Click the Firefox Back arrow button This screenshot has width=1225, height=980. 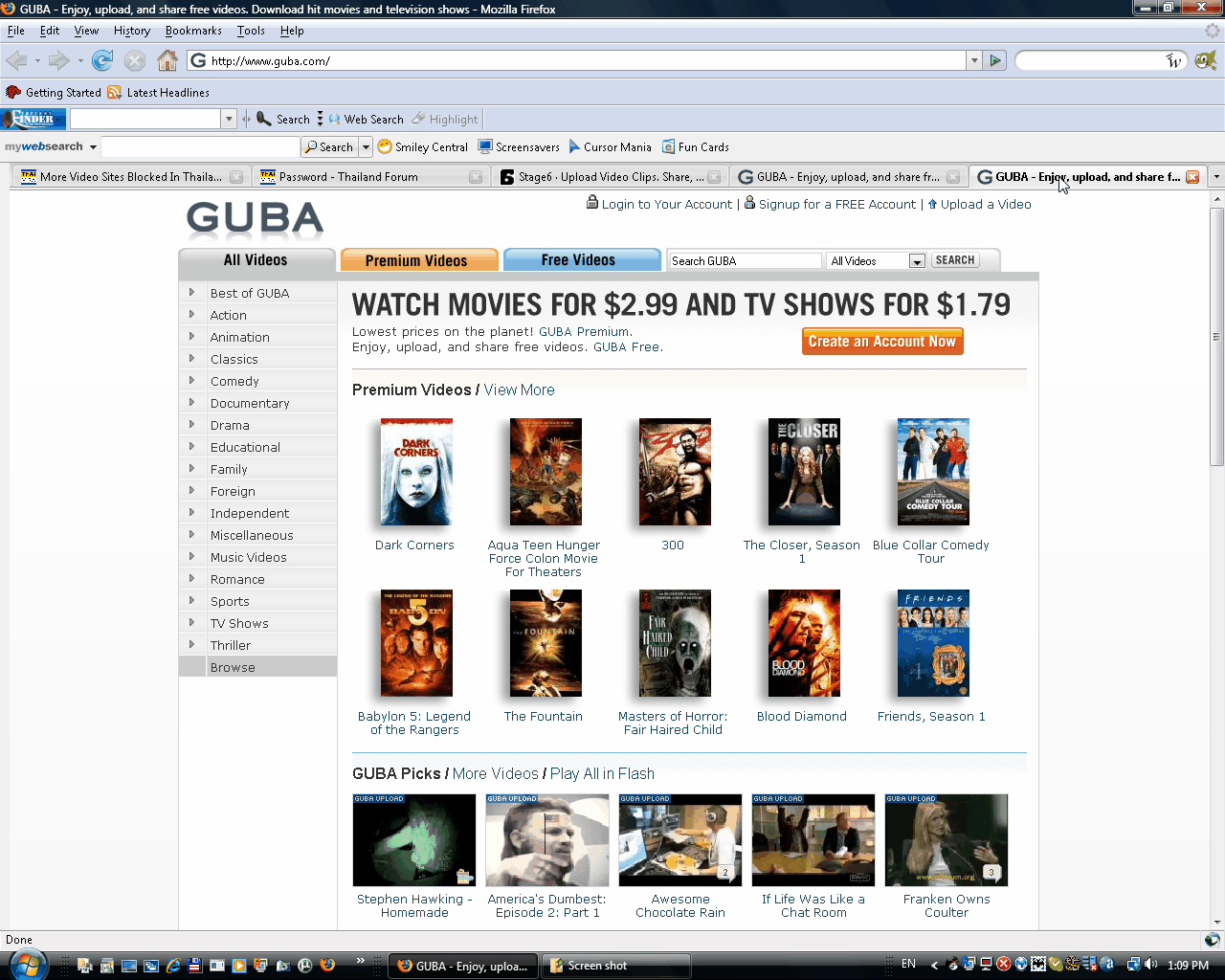[x=16, y=60]
